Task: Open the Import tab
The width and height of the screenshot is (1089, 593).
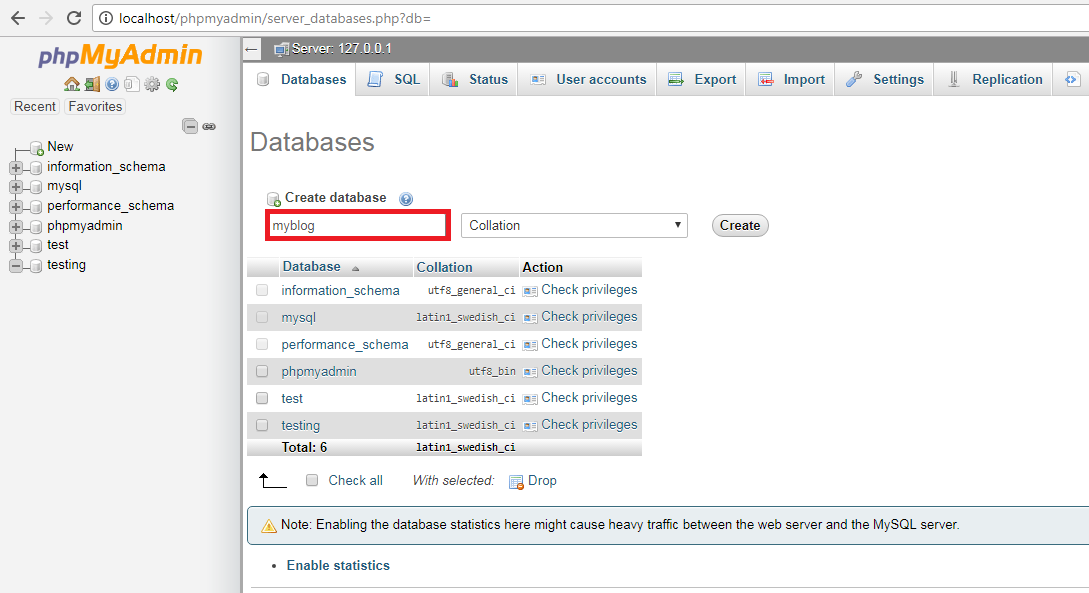Action: coord(790,79)
